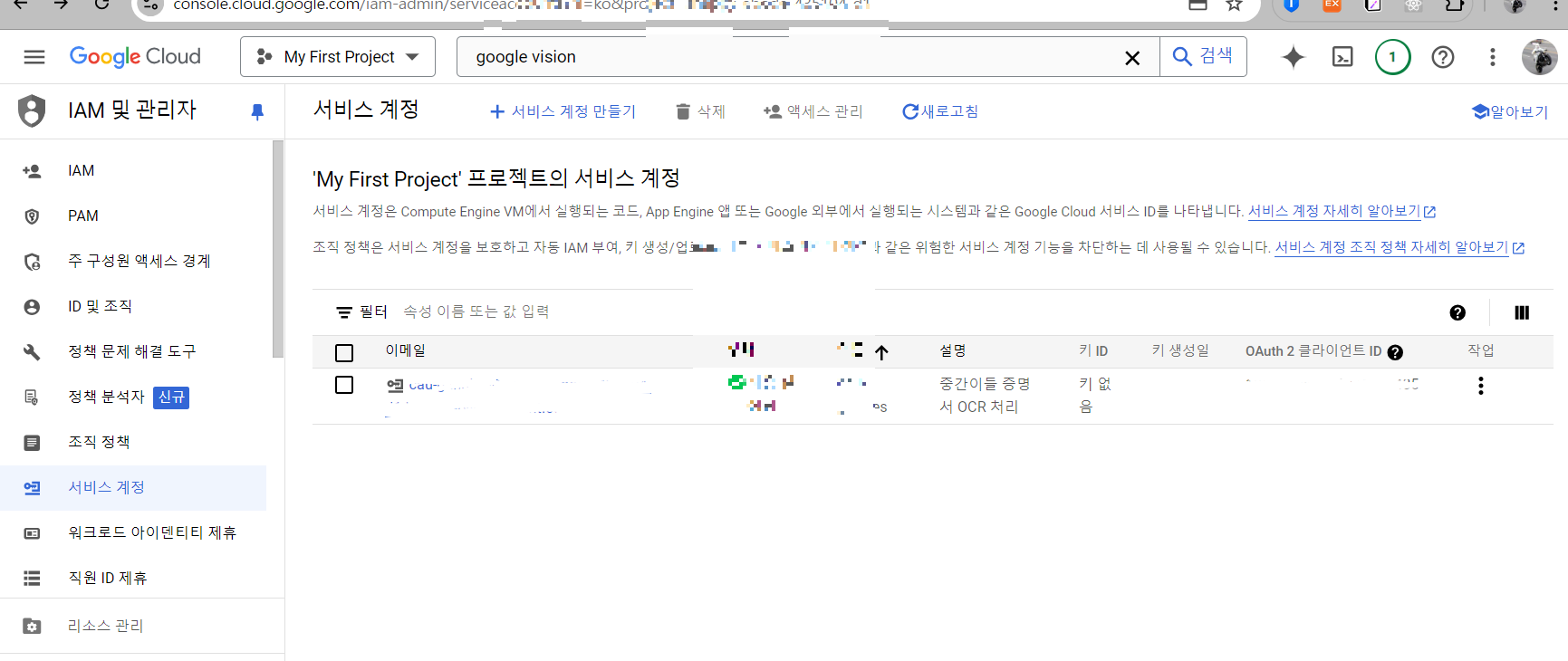
Task: Open table help question mark icon
Action: click(x=1457, y=312)
